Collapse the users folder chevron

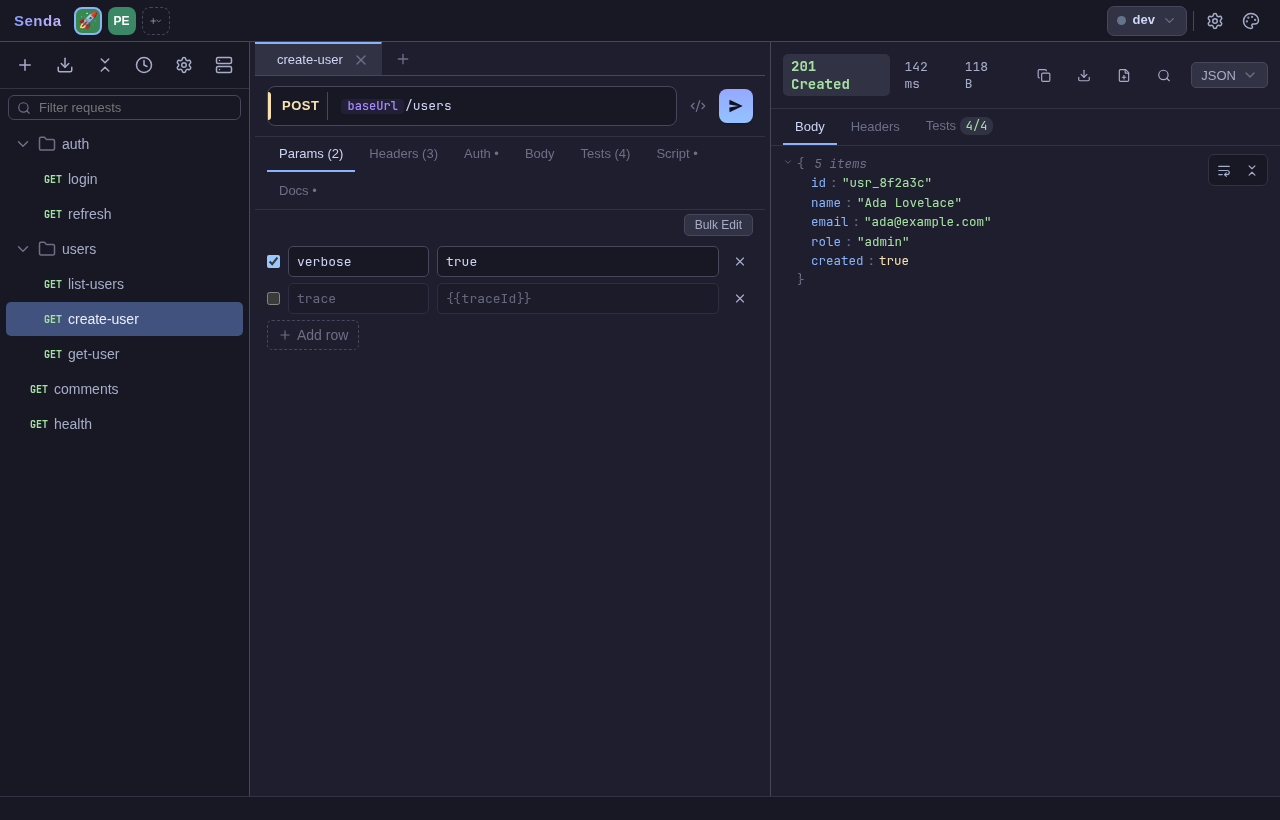pyautogui.click(x=23, y=249)
